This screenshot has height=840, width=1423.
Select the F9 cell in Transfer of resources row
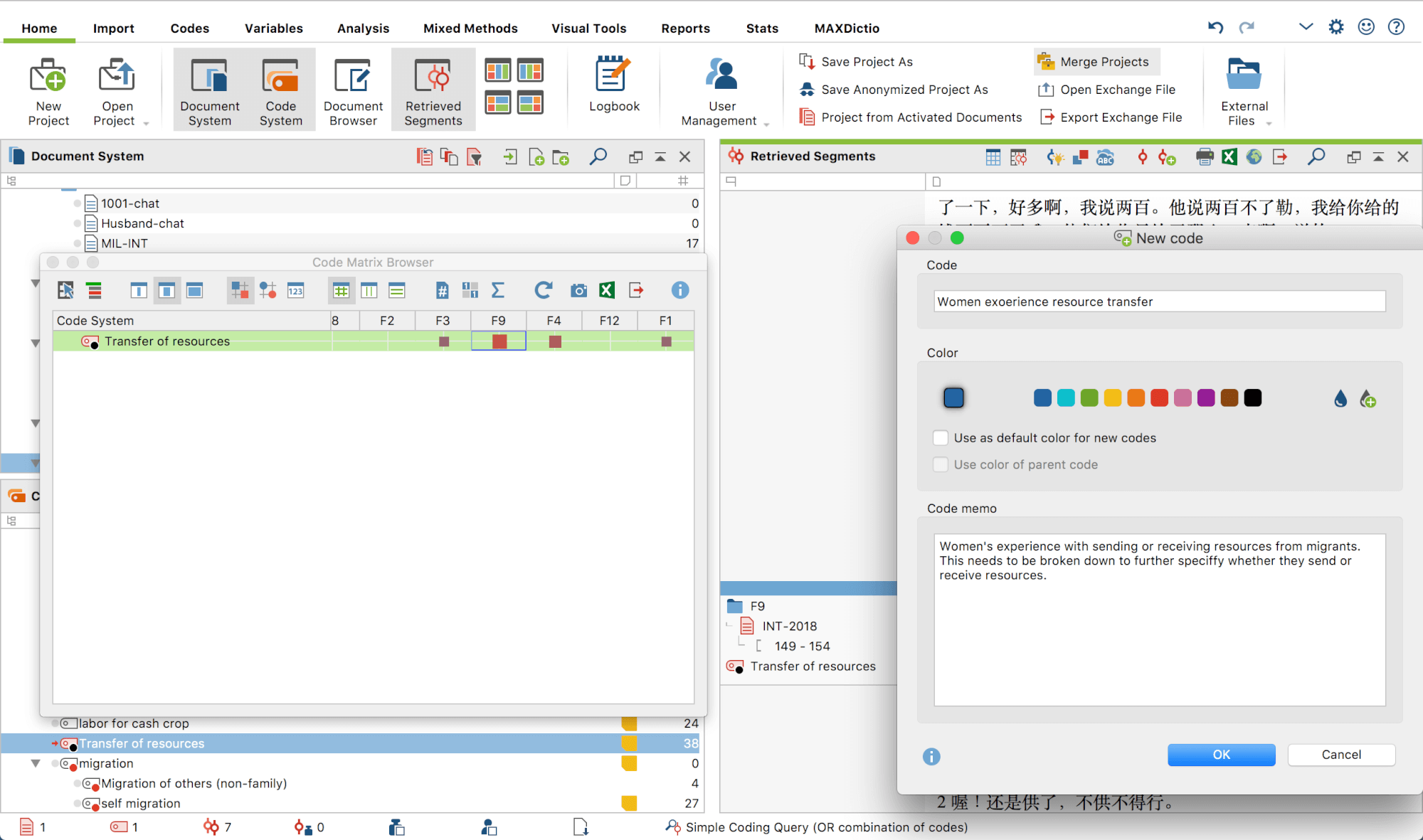[499, 341]
